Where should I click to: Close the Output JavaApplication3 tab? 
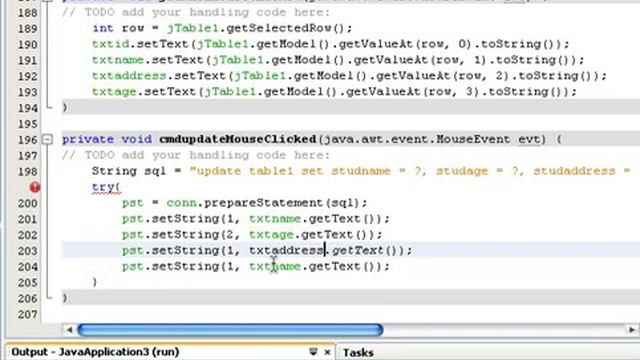[327, 352]
